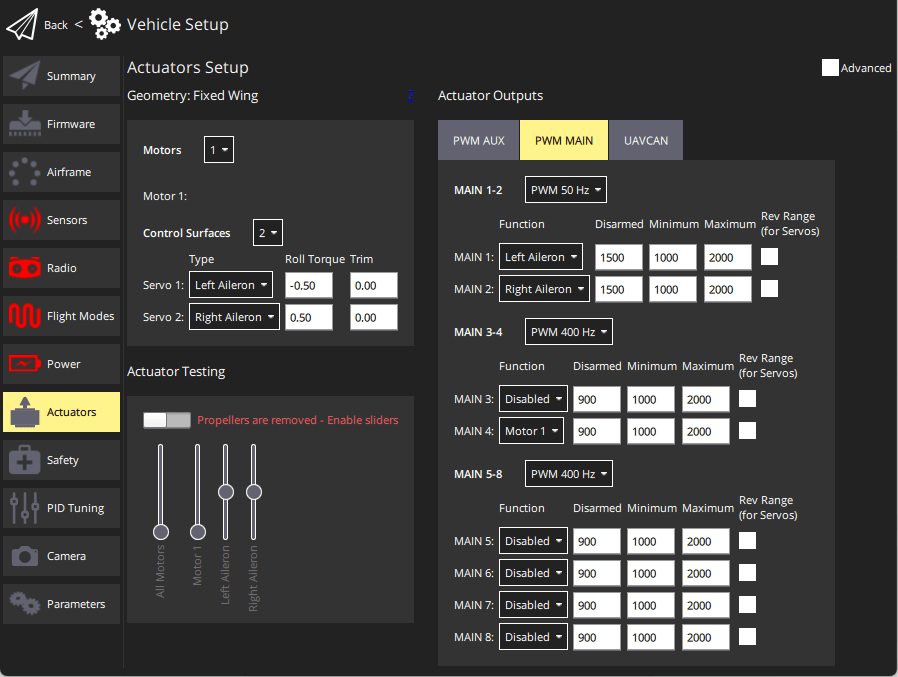This screenshot has height=677, width=898.
Task: Toggle propellers removed enable sliders switch
Action: click(x=166, y=420)
